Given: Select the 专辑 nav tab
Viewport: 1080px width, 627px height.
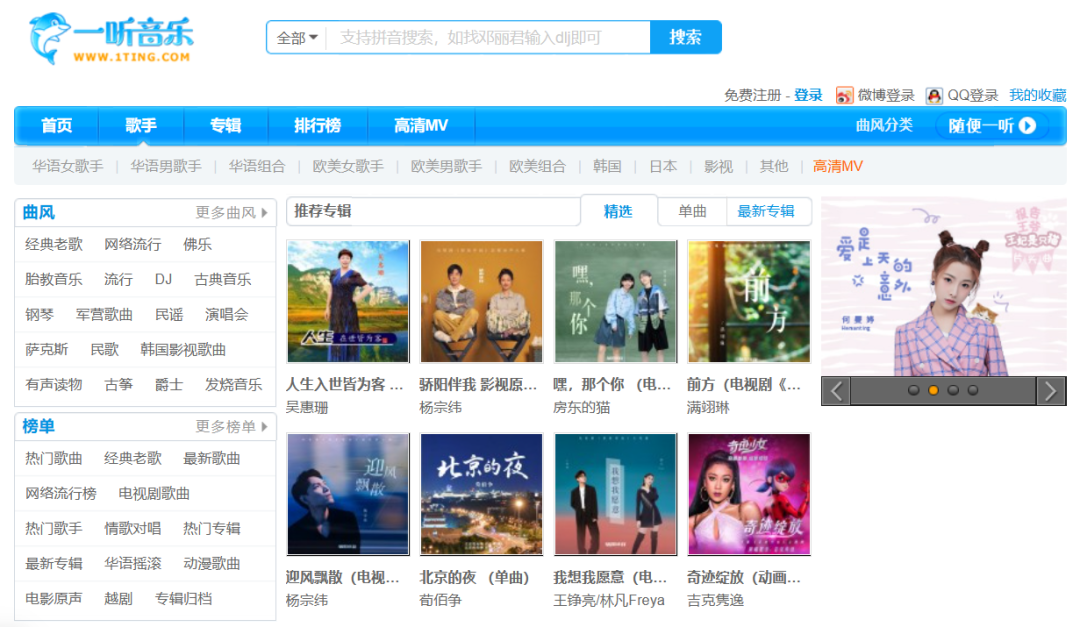Looking at the screenshot, I should tap(226, 125).
